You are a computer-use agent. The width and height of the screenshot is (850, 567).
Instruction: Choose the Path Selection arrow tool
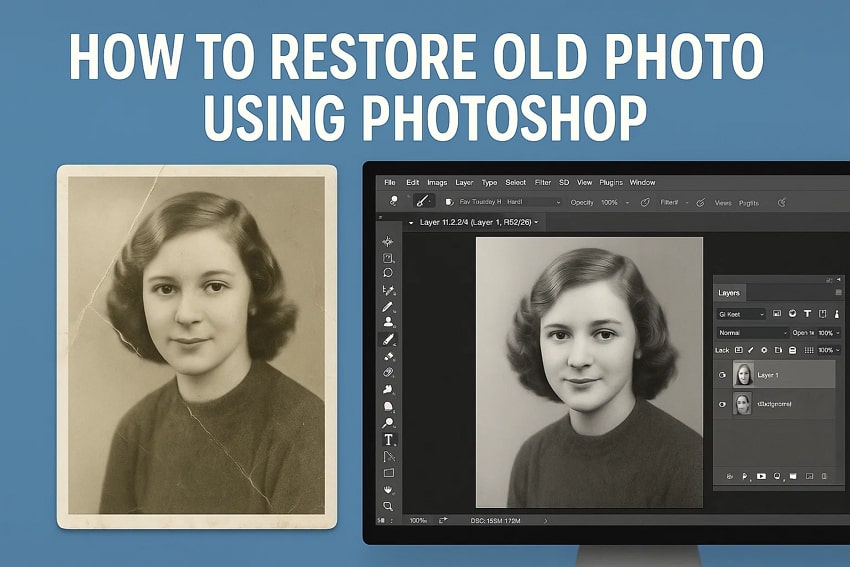click(389, 456)
